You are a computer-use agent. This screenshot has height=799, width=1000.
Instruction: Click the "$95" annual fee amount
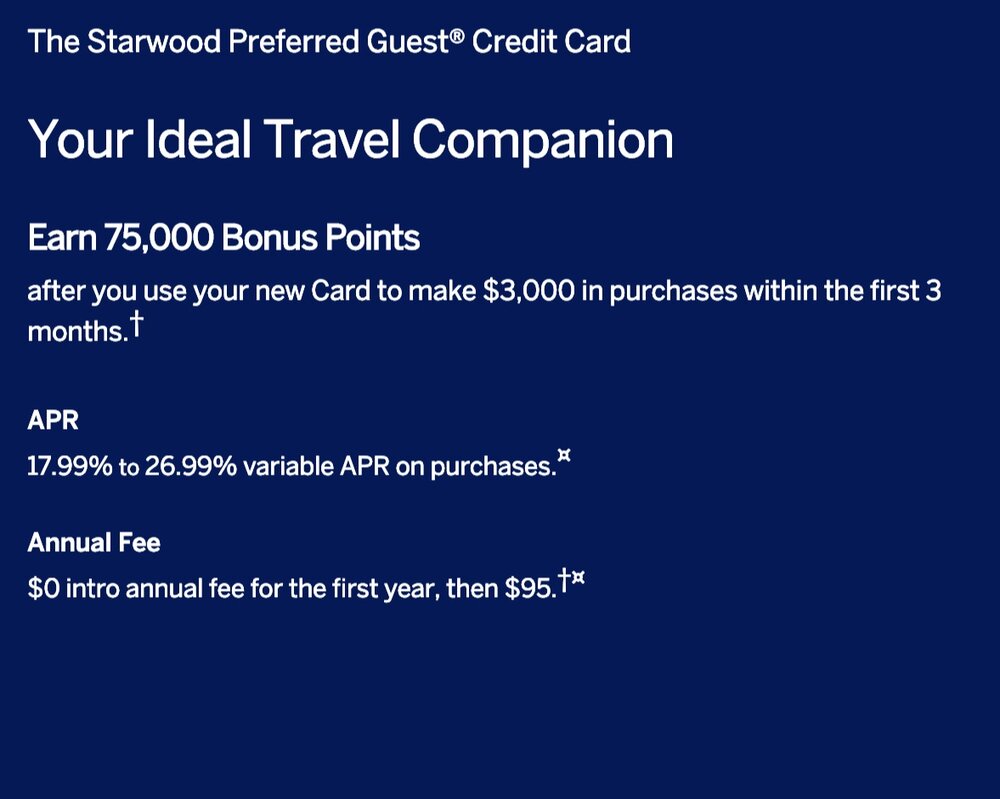[x=529, y=589]
